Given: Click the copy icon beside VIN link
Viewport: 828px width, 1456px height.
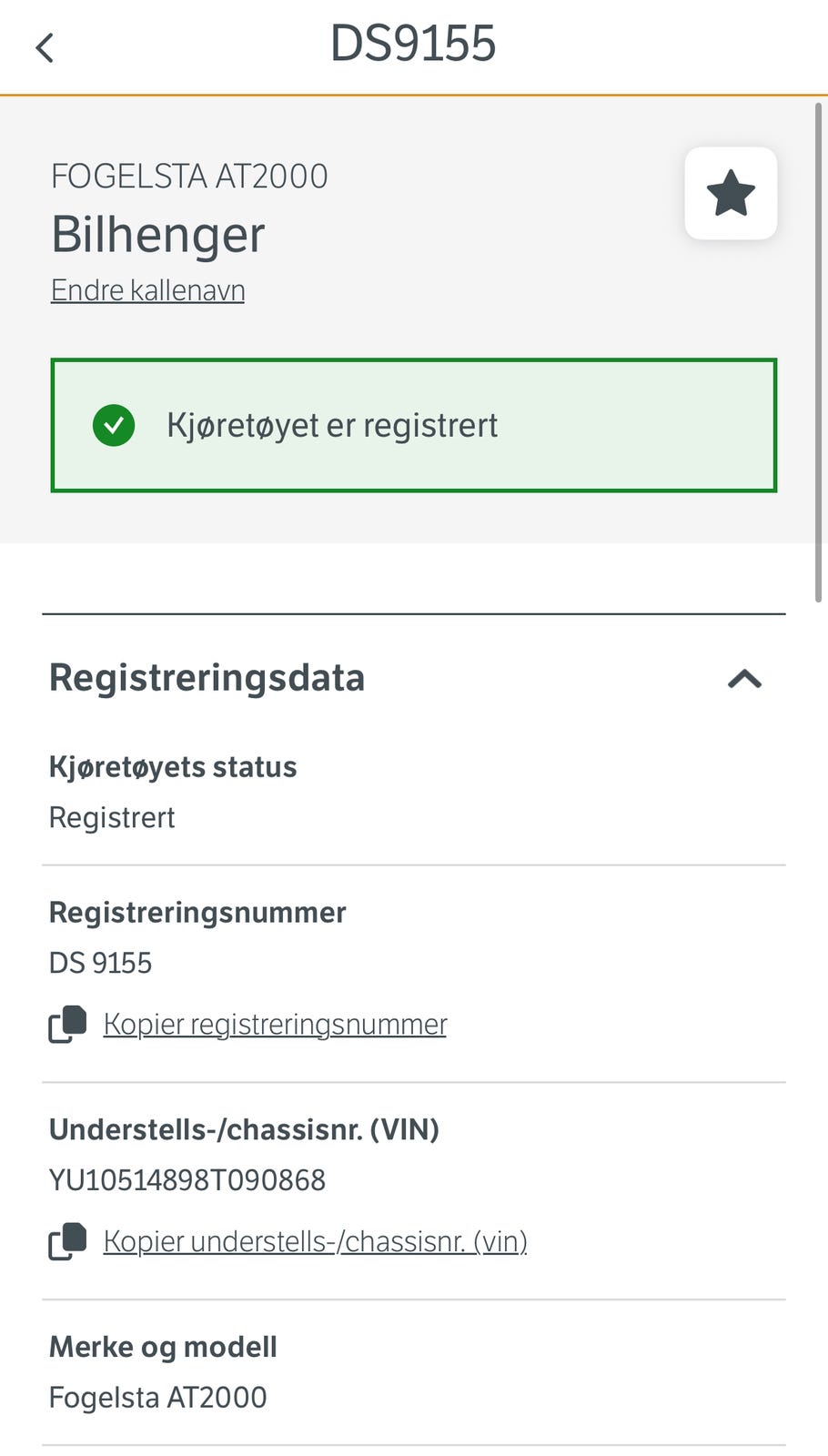Looking at the screenshot, I should coord(67,1242).
